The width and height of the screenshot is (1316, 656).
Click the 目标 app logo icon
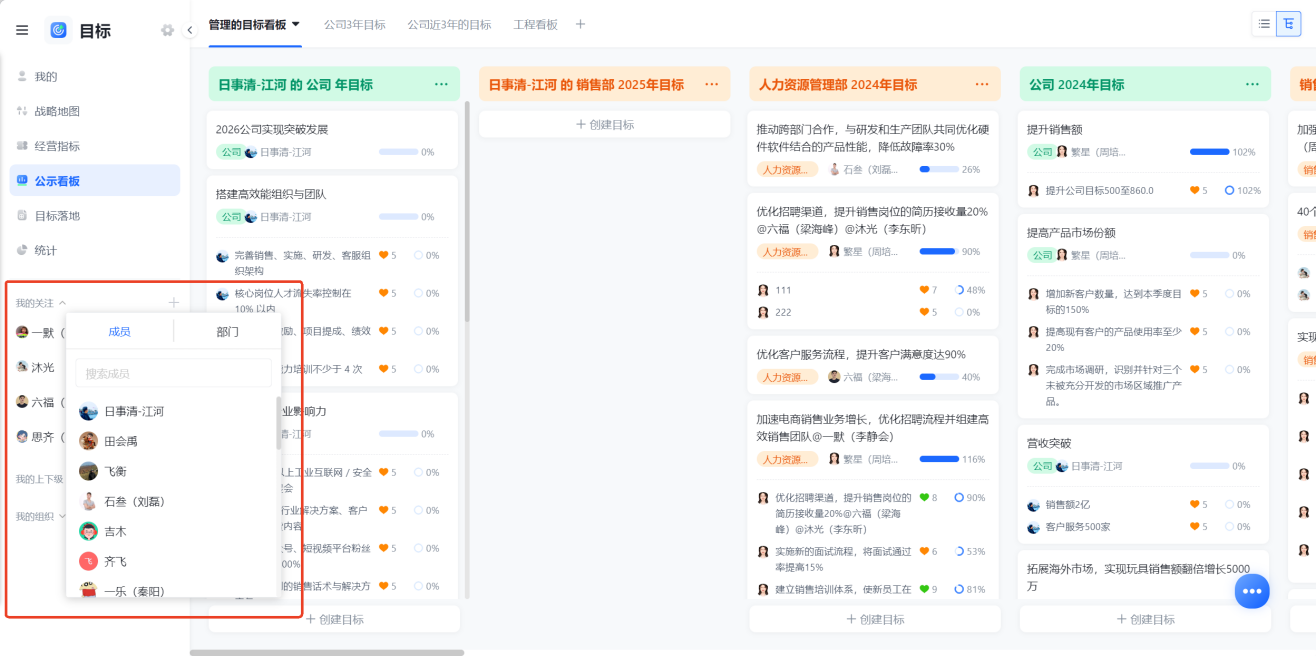(x=58, y=30)
